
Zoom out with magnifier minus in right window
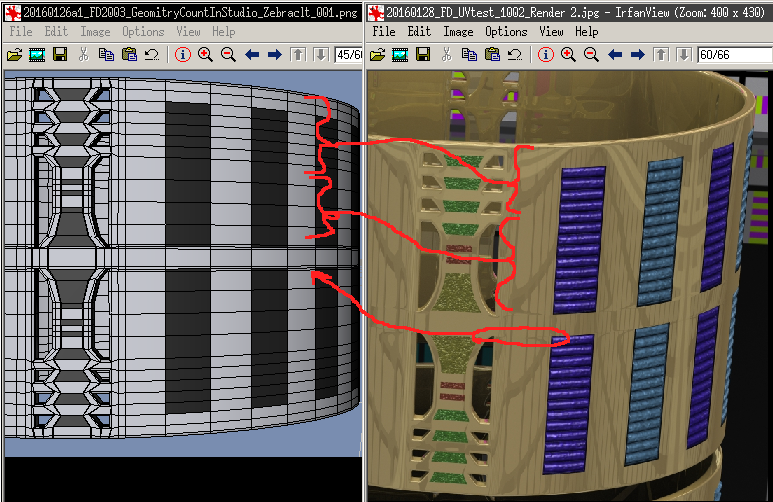pos(591,54)
